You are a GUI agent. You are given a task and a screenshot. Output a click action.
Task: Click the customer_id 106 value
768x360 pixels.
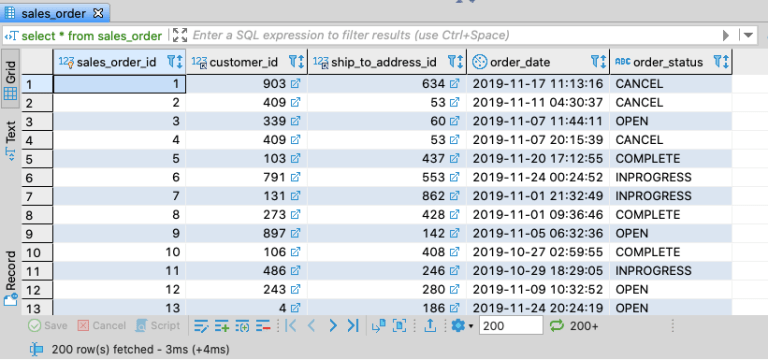point(274,252)
